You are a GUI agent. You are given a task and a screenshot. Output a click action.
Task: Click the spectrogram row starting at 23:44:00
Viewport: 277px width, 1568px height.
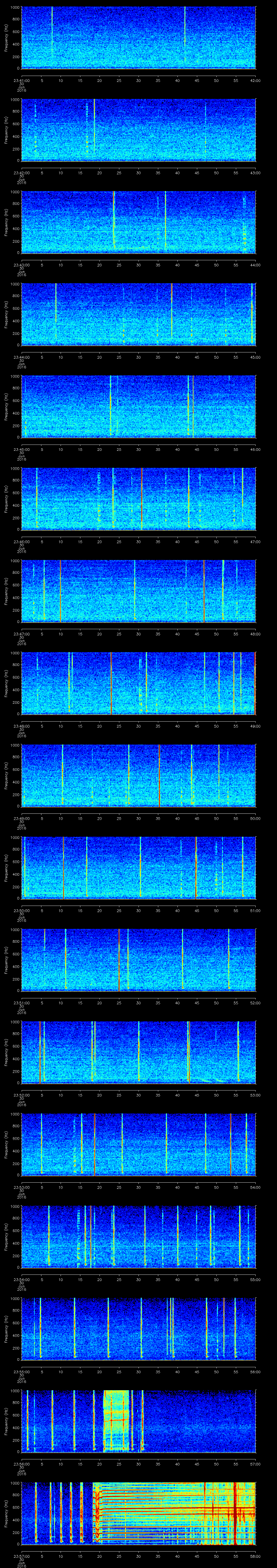pos(139,314)
